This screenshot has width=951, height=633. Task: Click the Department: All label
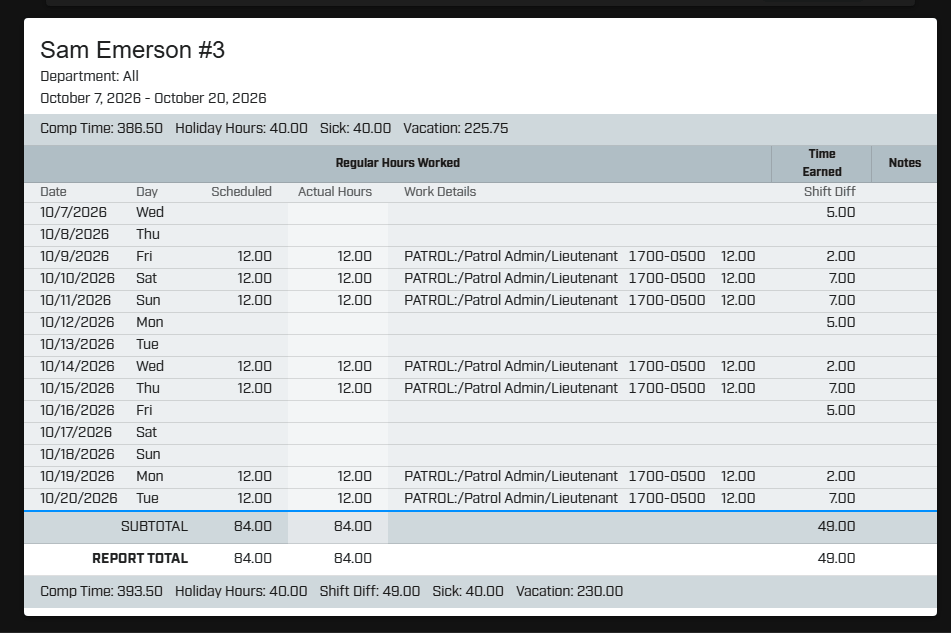click(89, 76)
